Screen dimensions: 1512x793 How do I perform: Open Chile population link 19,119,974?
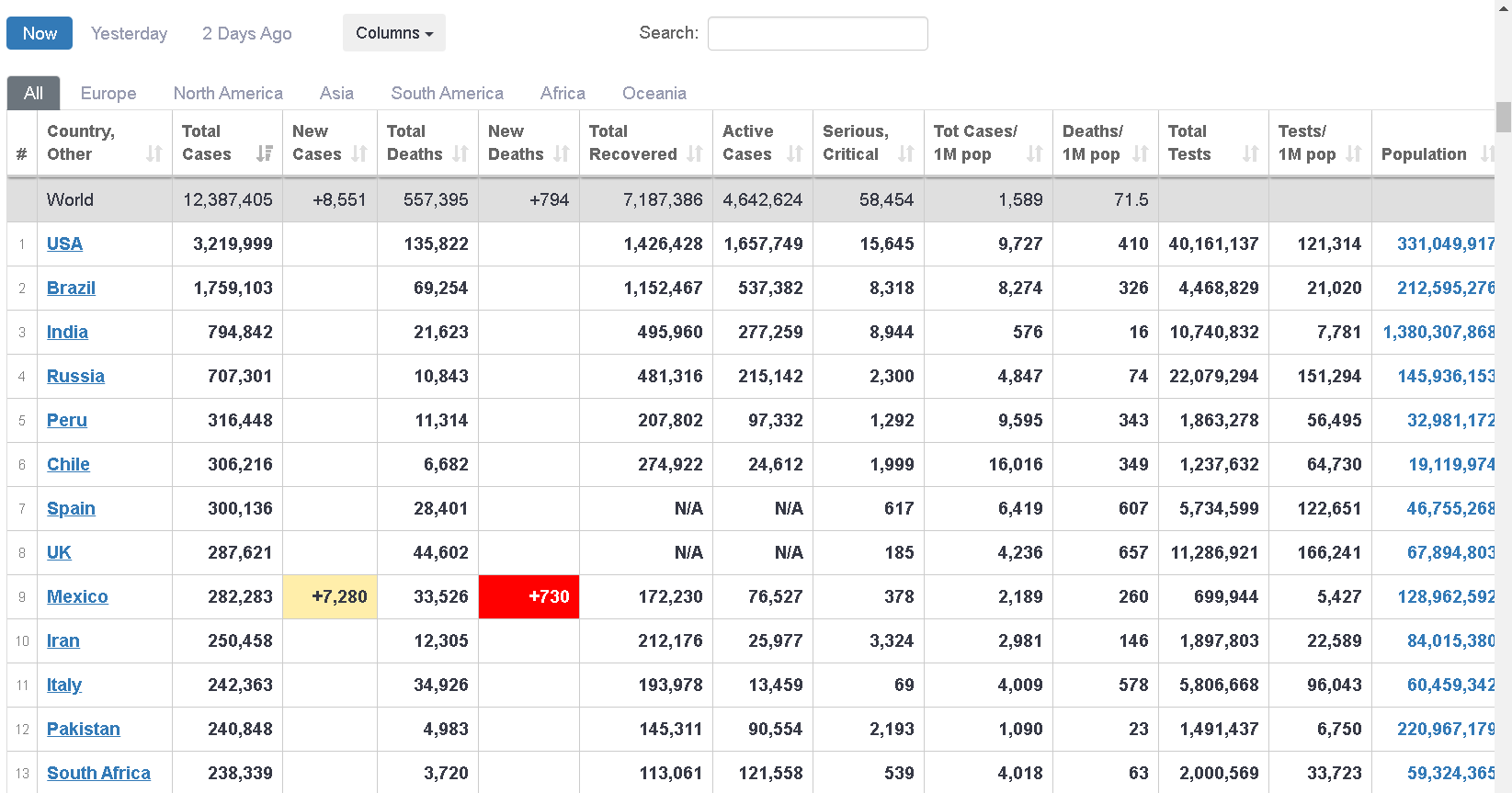coord(1451,464)
